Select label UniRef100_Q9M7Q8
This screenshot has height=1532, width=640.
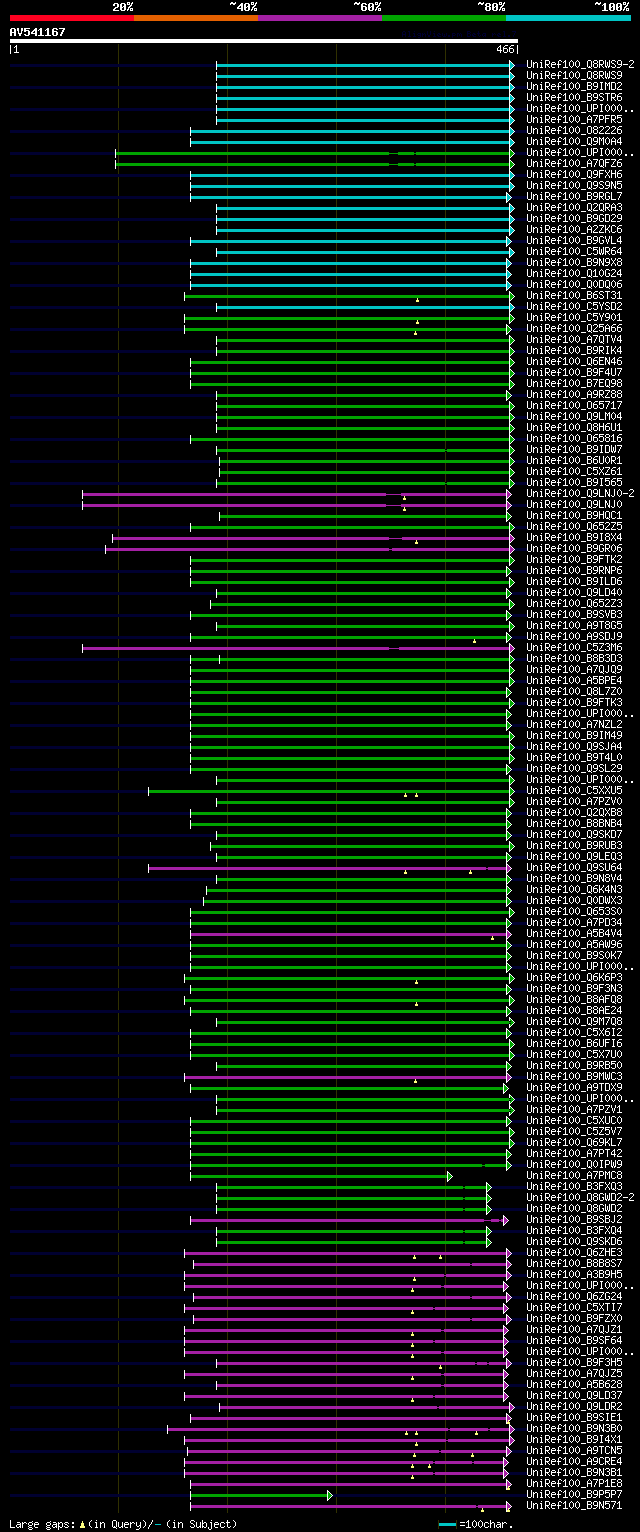click(574, 1021)
